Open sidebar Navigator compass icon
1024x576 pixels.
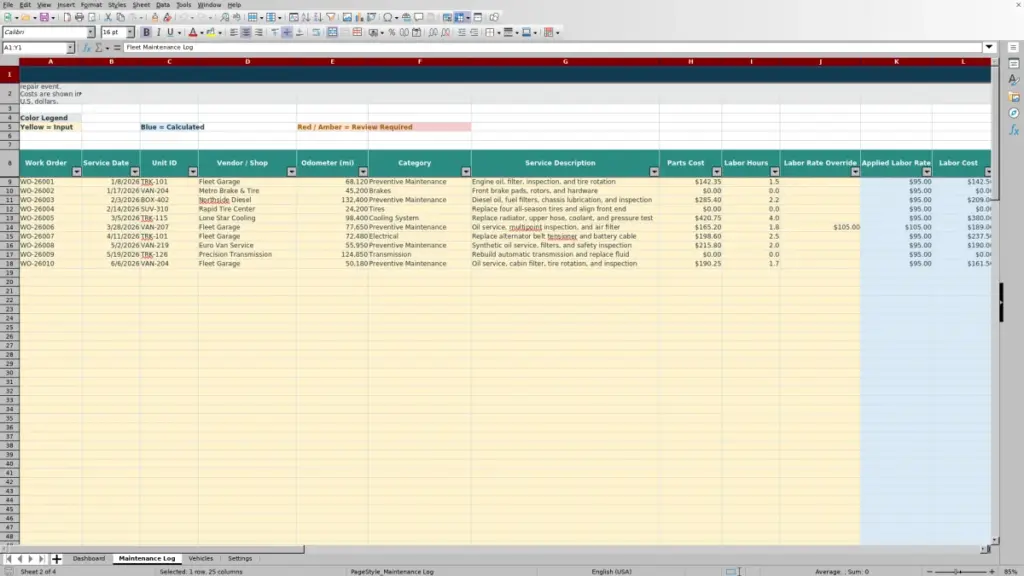click(1014, 113)
